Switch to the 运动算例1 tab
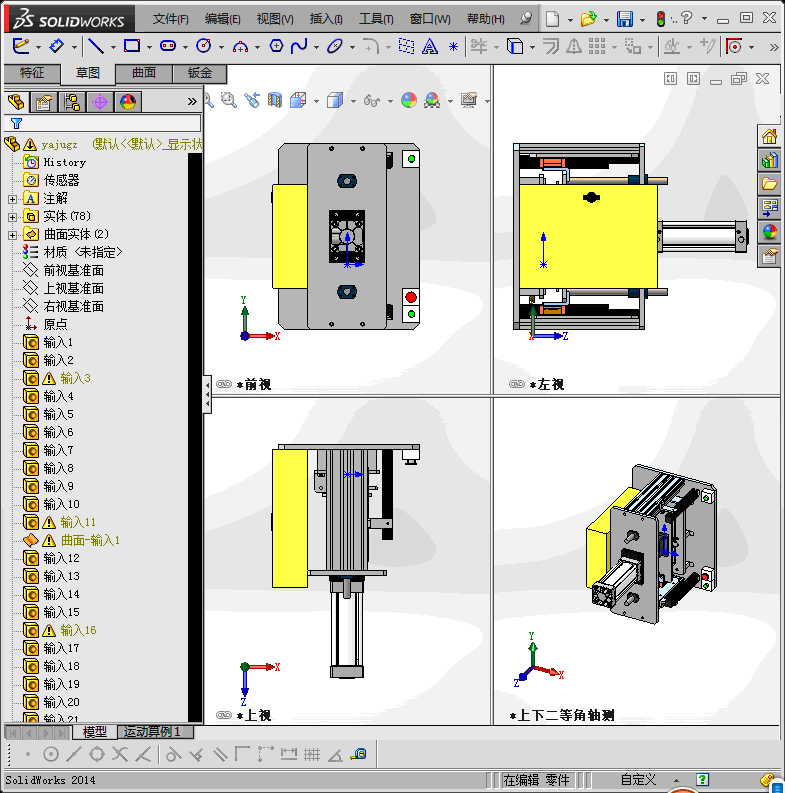This screenshot has height=793, width=785. (155, 732)
